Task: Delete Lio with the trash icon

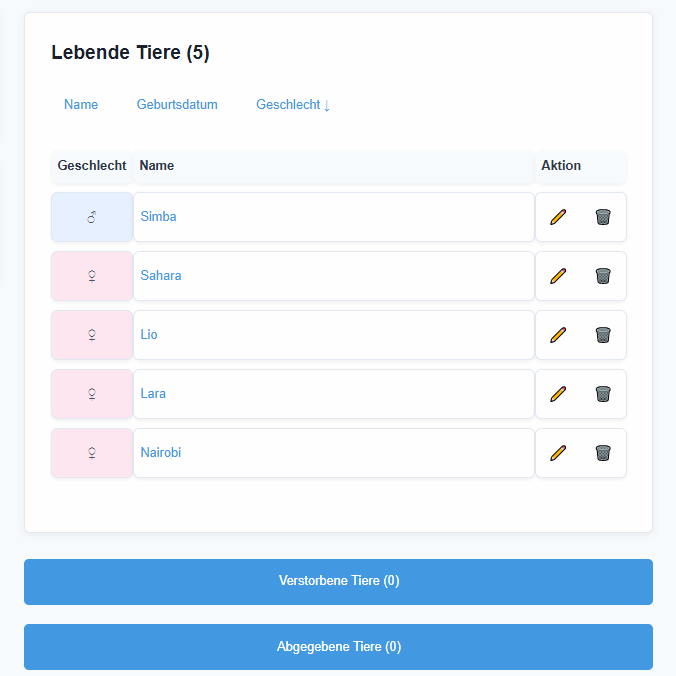Action: click(x=603, y=335)
